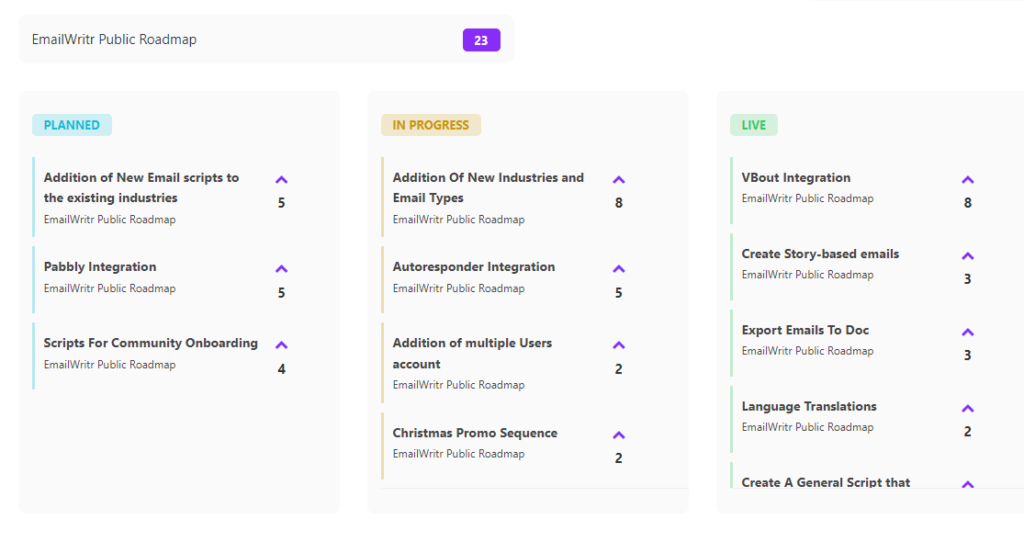1024x542 pixels.
Task: Upvote Addition of New Email scripts card
Action: (281, 180)
